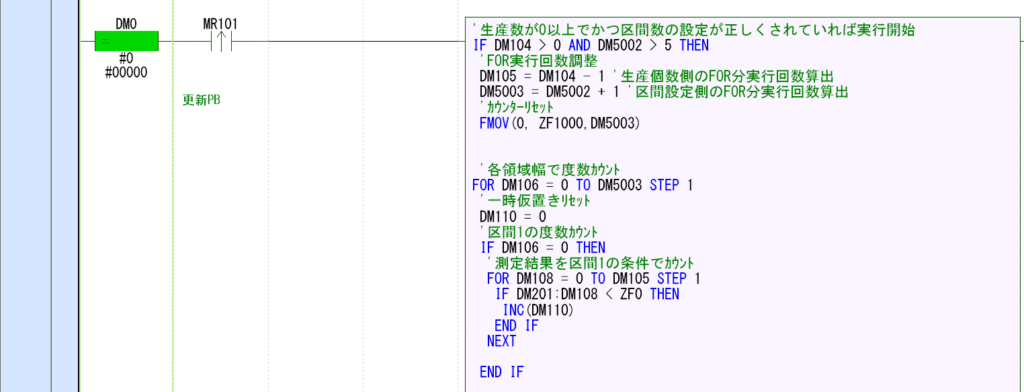Click the DM0 device label
The height and width of the screenshot is (392, 1024).
point(125,24)
